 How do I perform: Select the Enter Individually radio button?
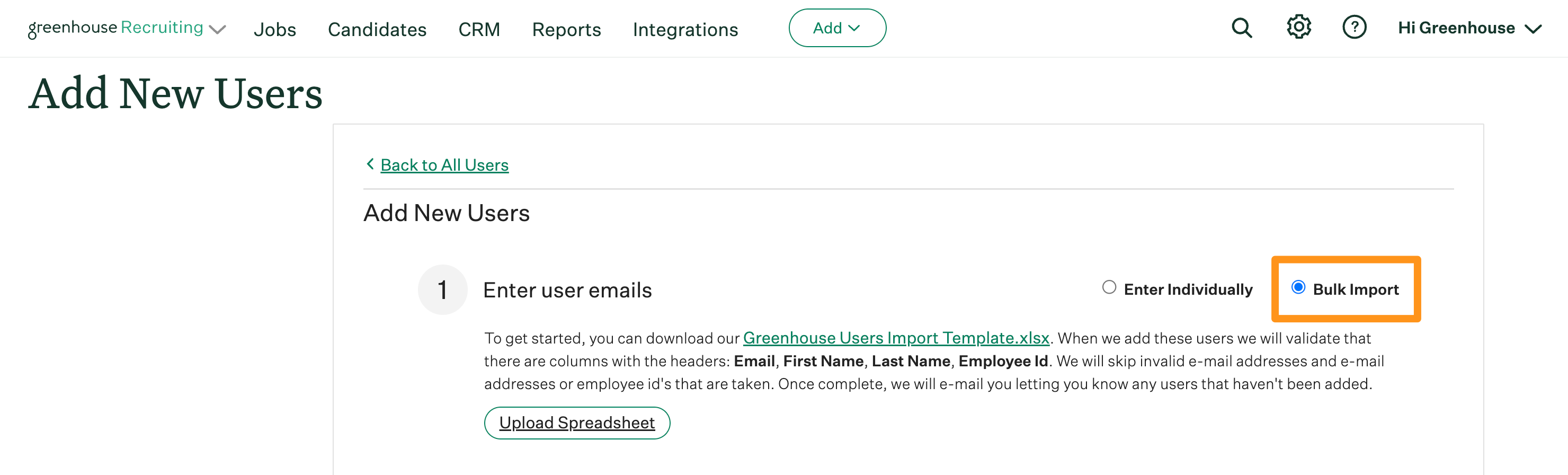[x=1109, y=287]
